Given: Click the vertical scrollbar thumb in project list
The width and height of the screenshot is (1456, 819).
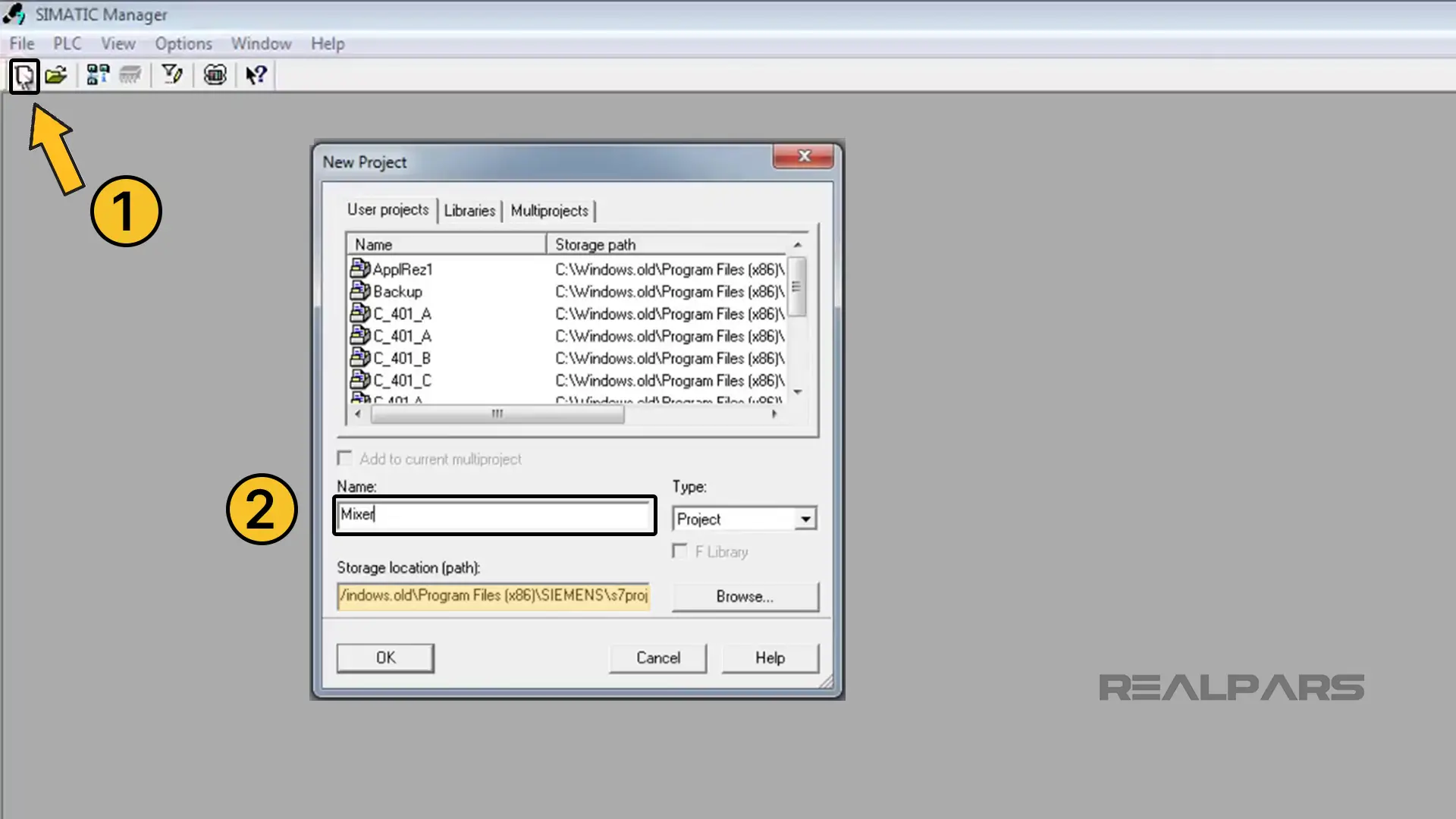Looking at the screenshot, I should coord(796,286).
